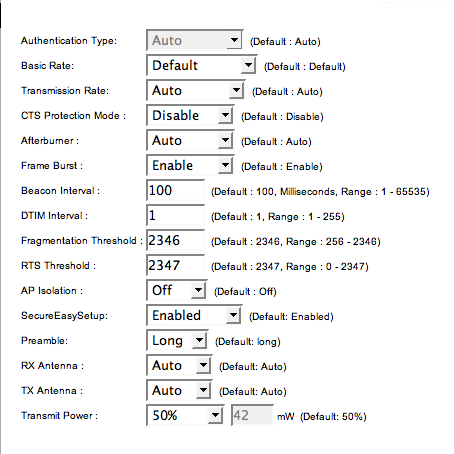Click the 'RTS Threshold :' label

58,266
